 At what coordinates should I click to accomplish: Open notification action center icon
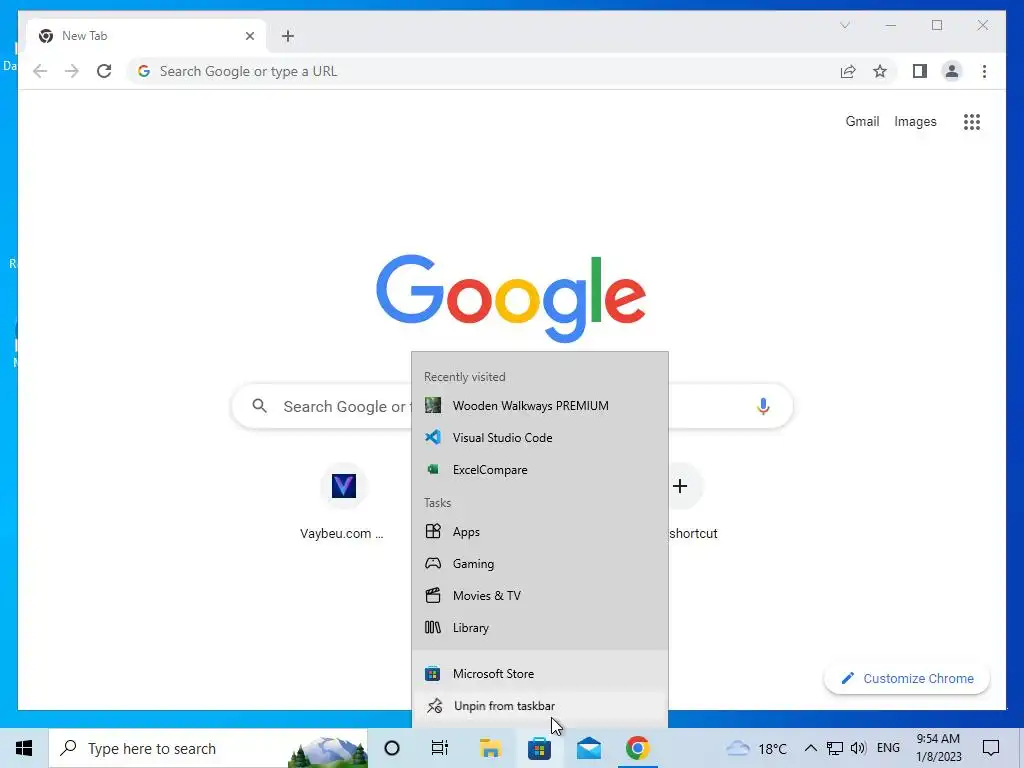tap(991, 748)
